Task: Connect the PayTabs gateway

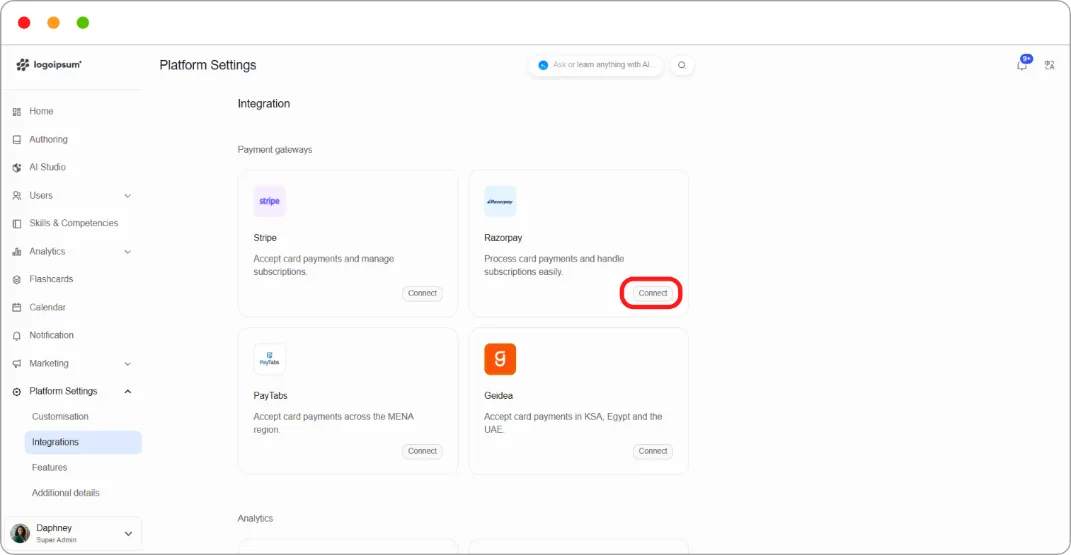Action: pos(422,451)
